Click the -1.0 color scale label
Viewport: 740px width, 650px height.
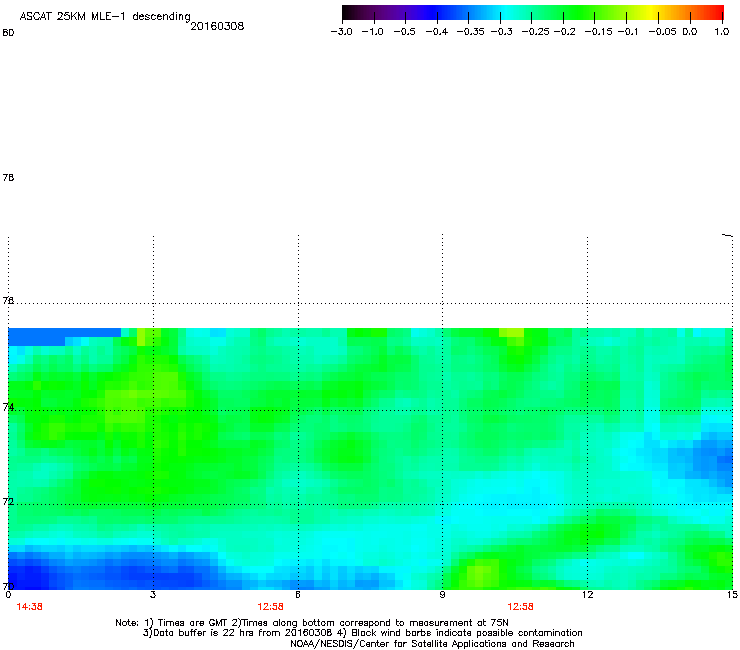(x=372, y=32)
